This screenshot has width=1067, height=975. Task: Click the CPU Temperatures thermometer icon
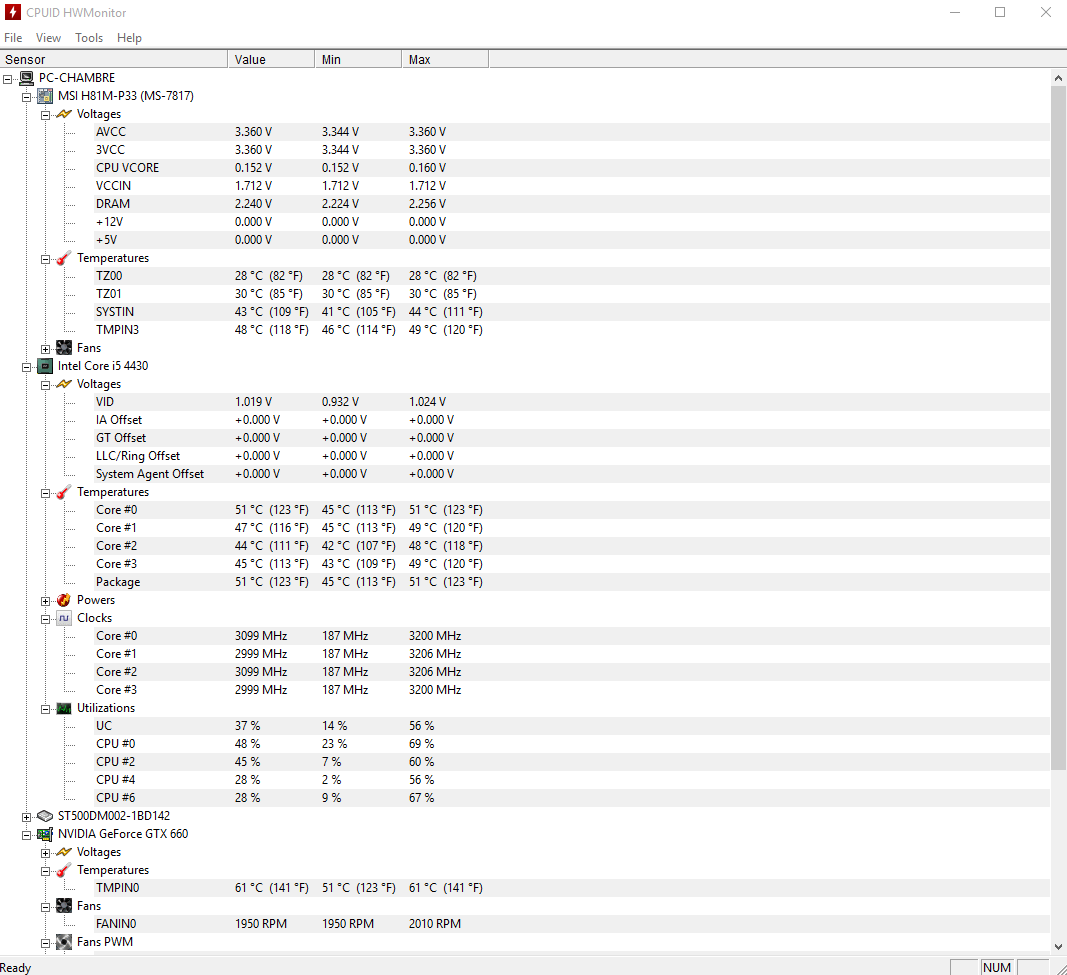coord(64,492)
